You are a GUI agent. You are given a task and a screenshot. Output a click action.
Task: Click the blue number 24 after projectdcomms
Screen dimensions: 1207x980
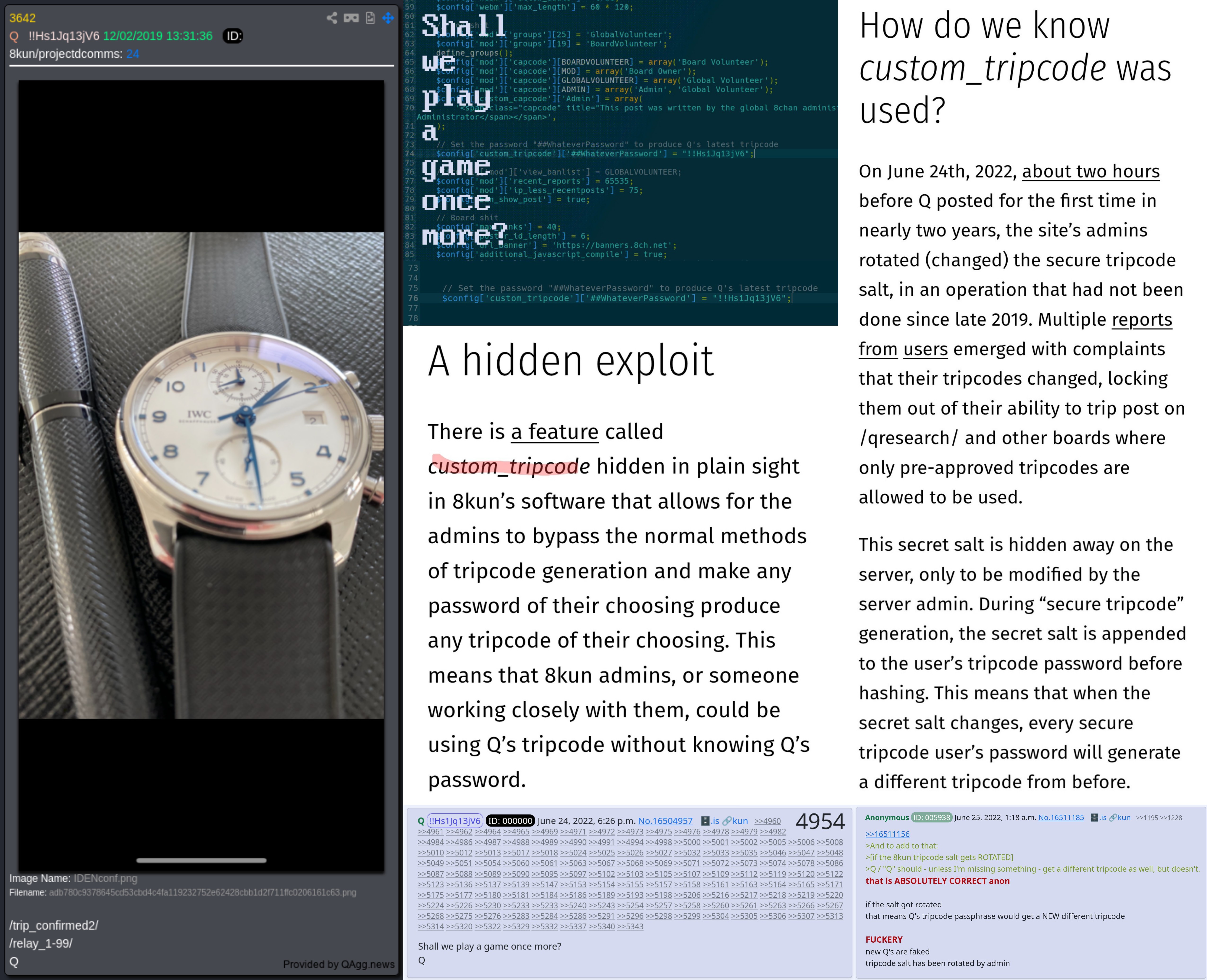coord(133,54)
